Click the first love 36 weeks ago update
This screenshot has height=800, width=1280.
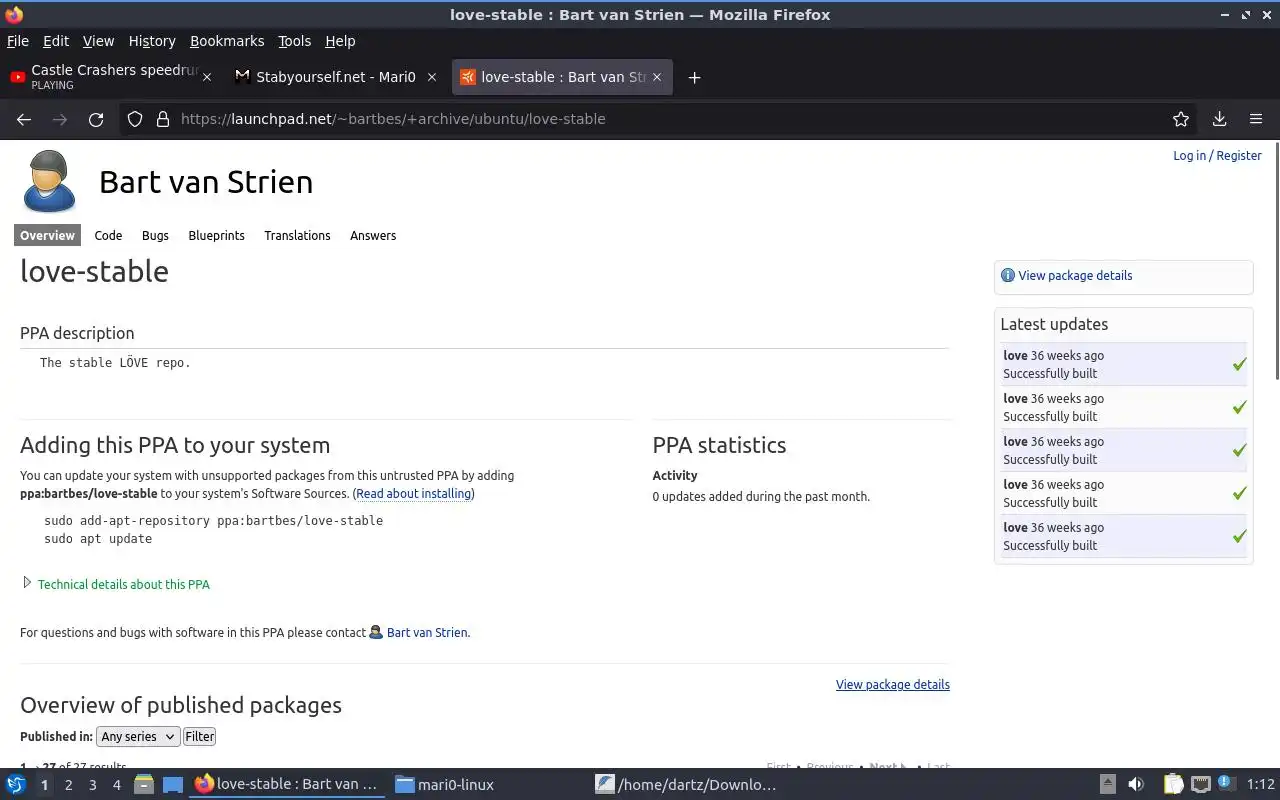1124,364
